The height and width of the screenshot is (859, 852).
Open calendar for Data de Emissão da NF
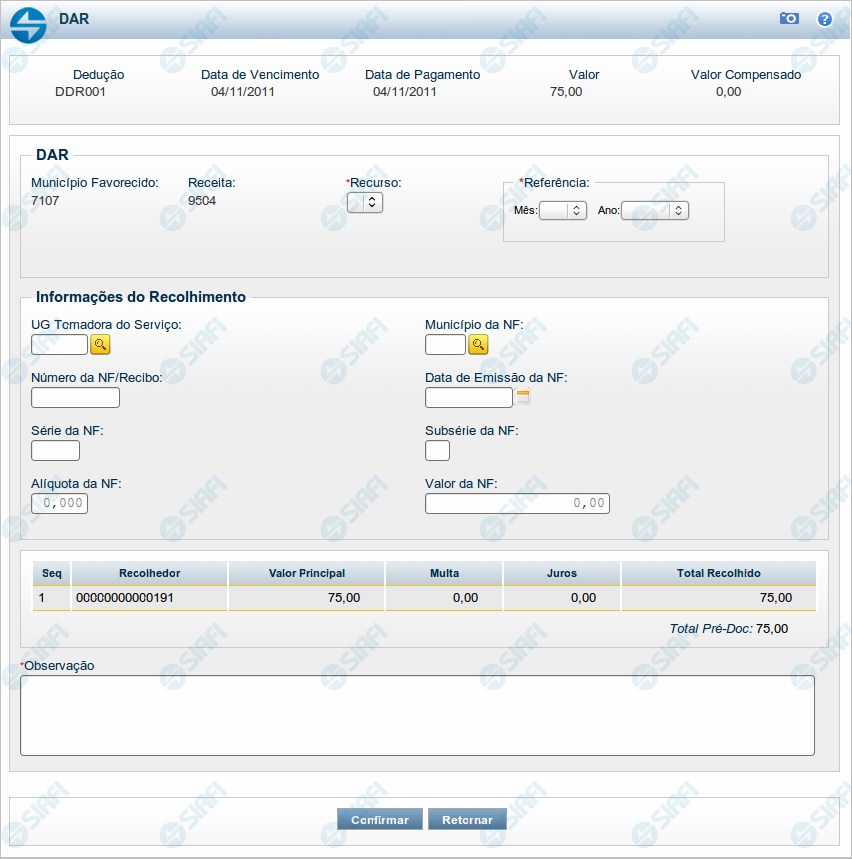coord(523,397)
